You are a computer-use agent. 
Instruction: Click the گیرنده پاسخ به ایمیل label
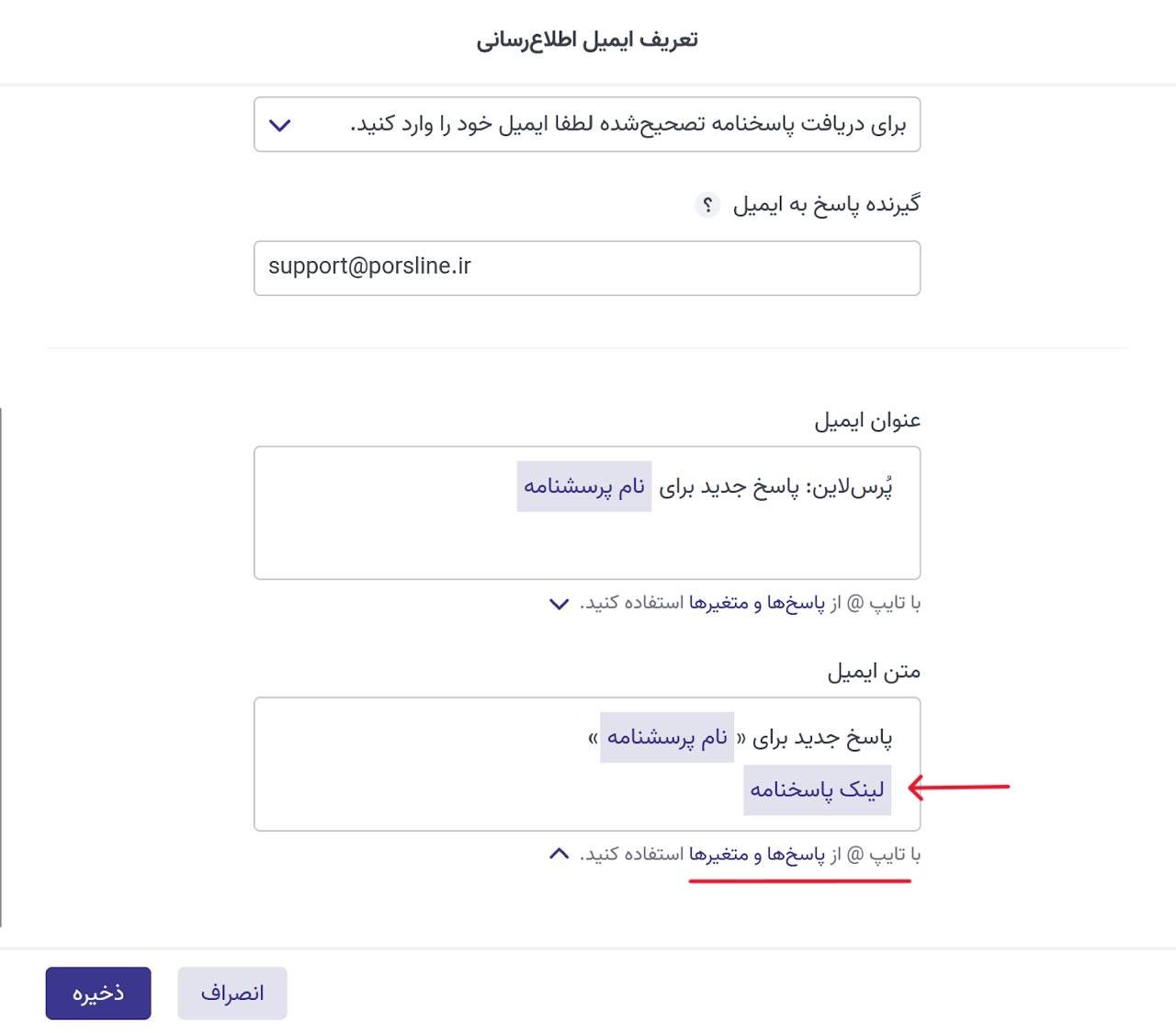(826, 204)
